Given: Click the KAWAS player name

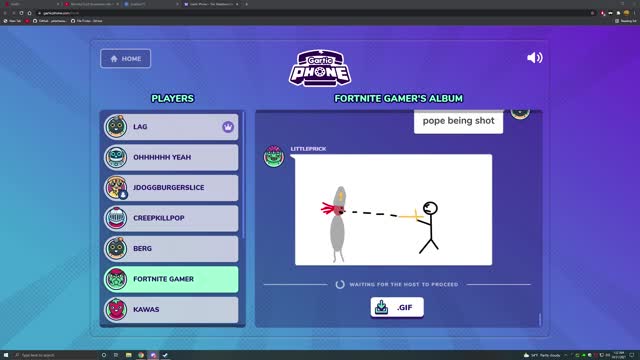Looking at the screenshot, I should coord(146,309).
